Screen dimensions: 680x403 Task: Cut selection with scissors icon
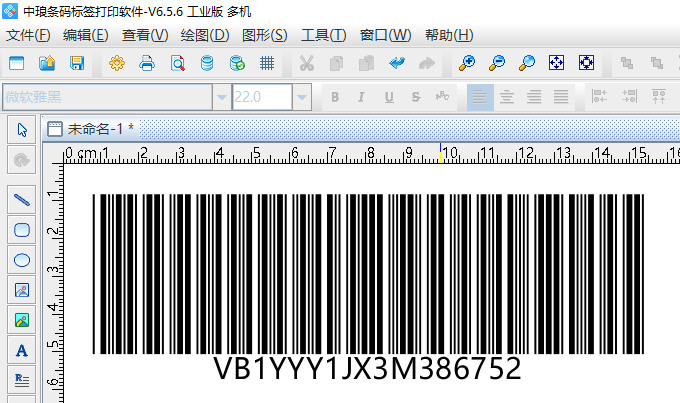(x=307, y=63)
